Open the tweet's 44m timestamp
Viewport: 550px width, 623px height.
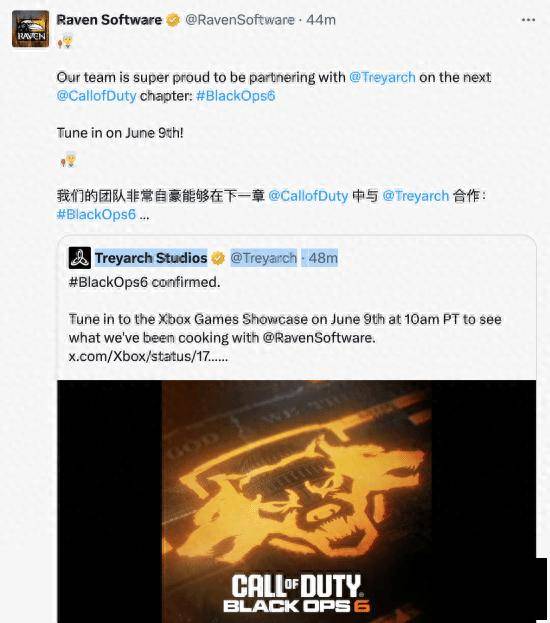click(321, 19)
